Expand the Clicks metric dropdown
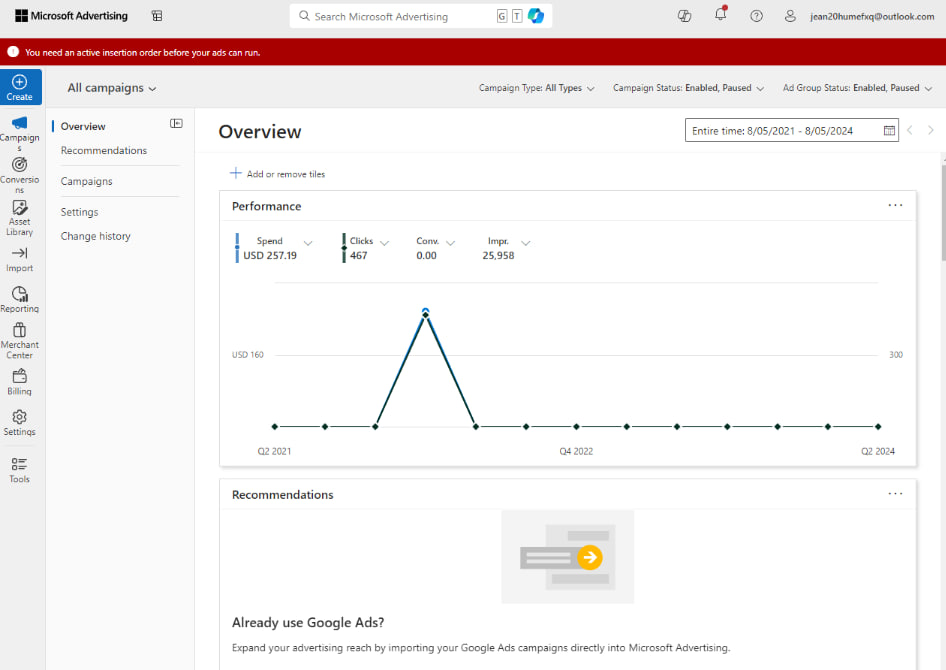The image size is (946, 670). coord(385,243)
